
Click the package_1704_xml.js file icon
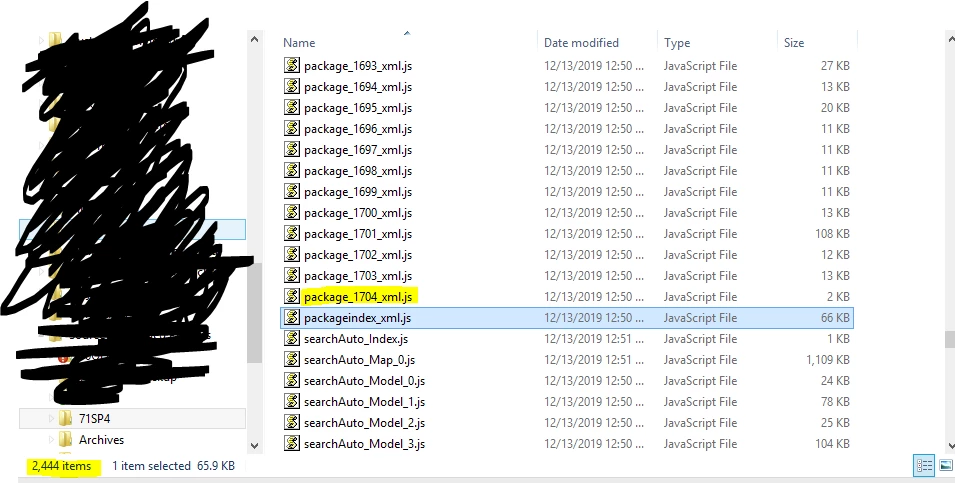(x=292, y=297)
